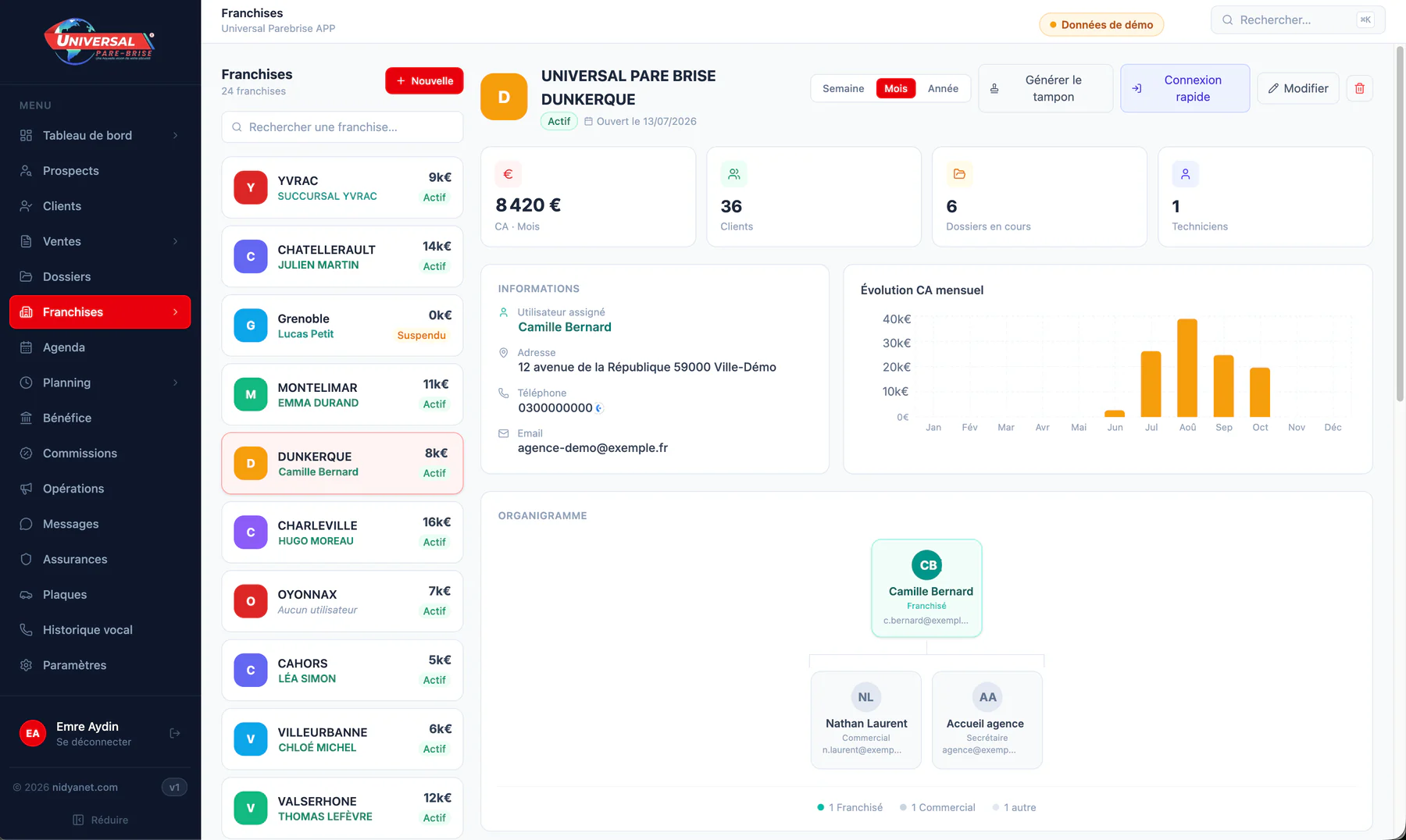The width and height of the screenshot is (1406, 840).
Task: Click Générer le tampon button
Action: coord(1045,88)
